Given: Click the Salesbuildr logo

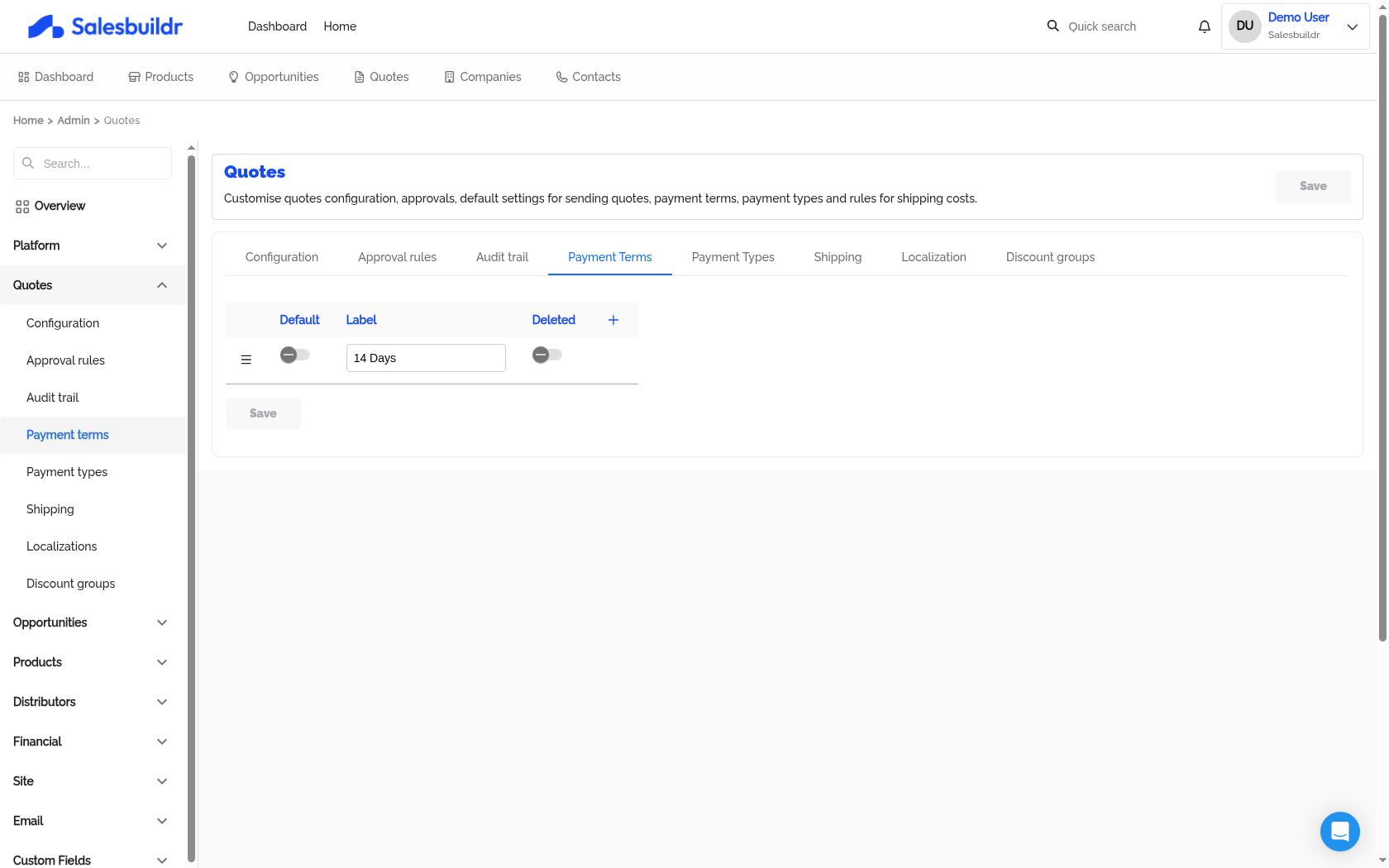Looking at the screenshot, I should coord(105,26).
